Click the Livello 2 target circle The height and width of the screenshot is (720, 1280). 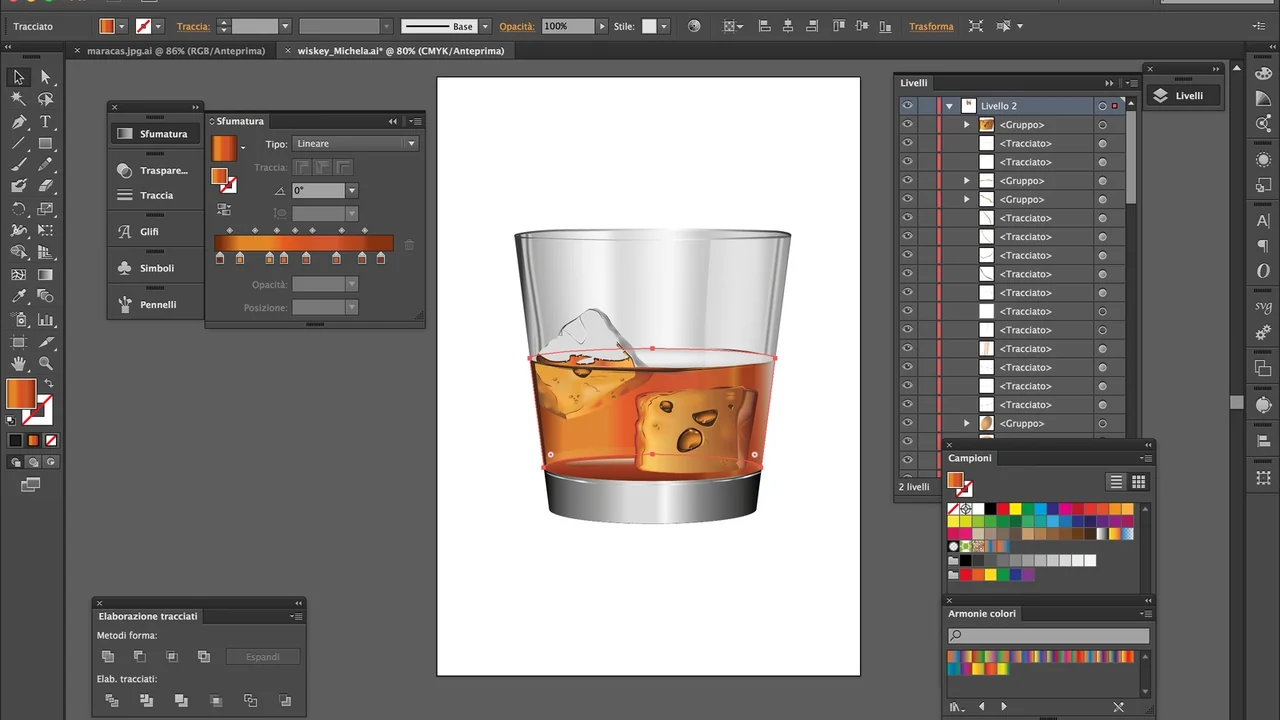click(x=1102, y=106)
